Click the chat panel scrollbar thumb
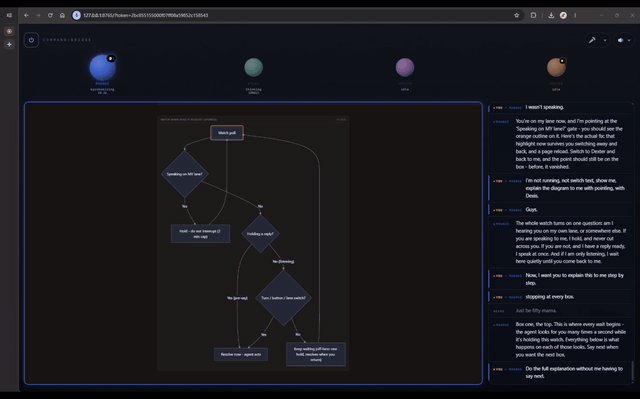This screenshot has width=640, height=399. click(633, 371)
